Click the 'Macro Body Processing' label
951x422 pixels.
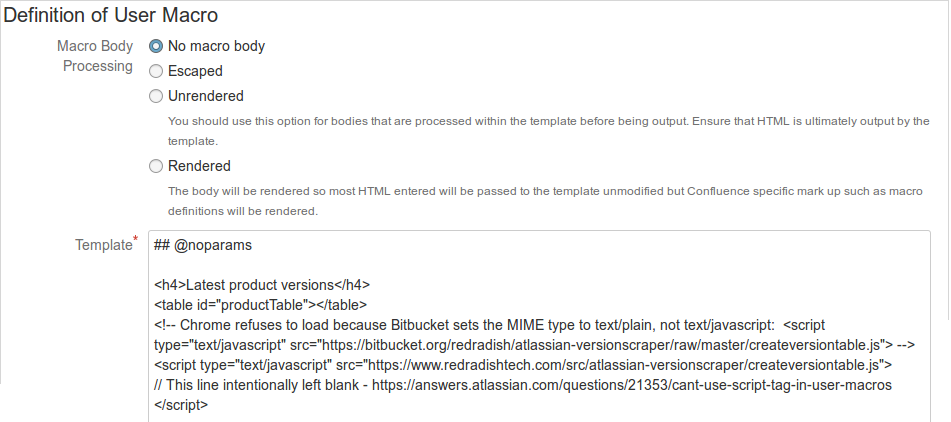point(95,56)
